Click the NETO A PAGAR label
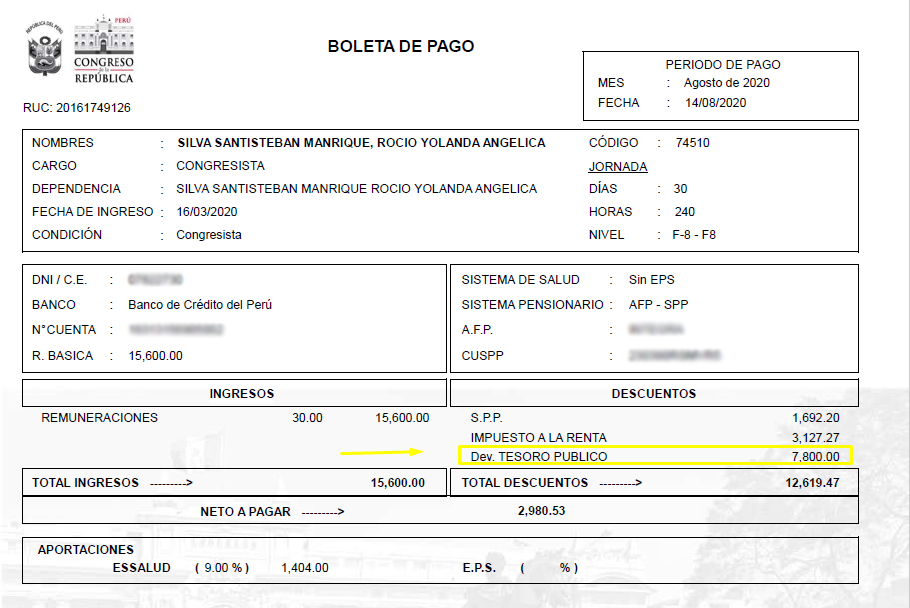This screenshot has height=608, width=910. pos(245,512)
